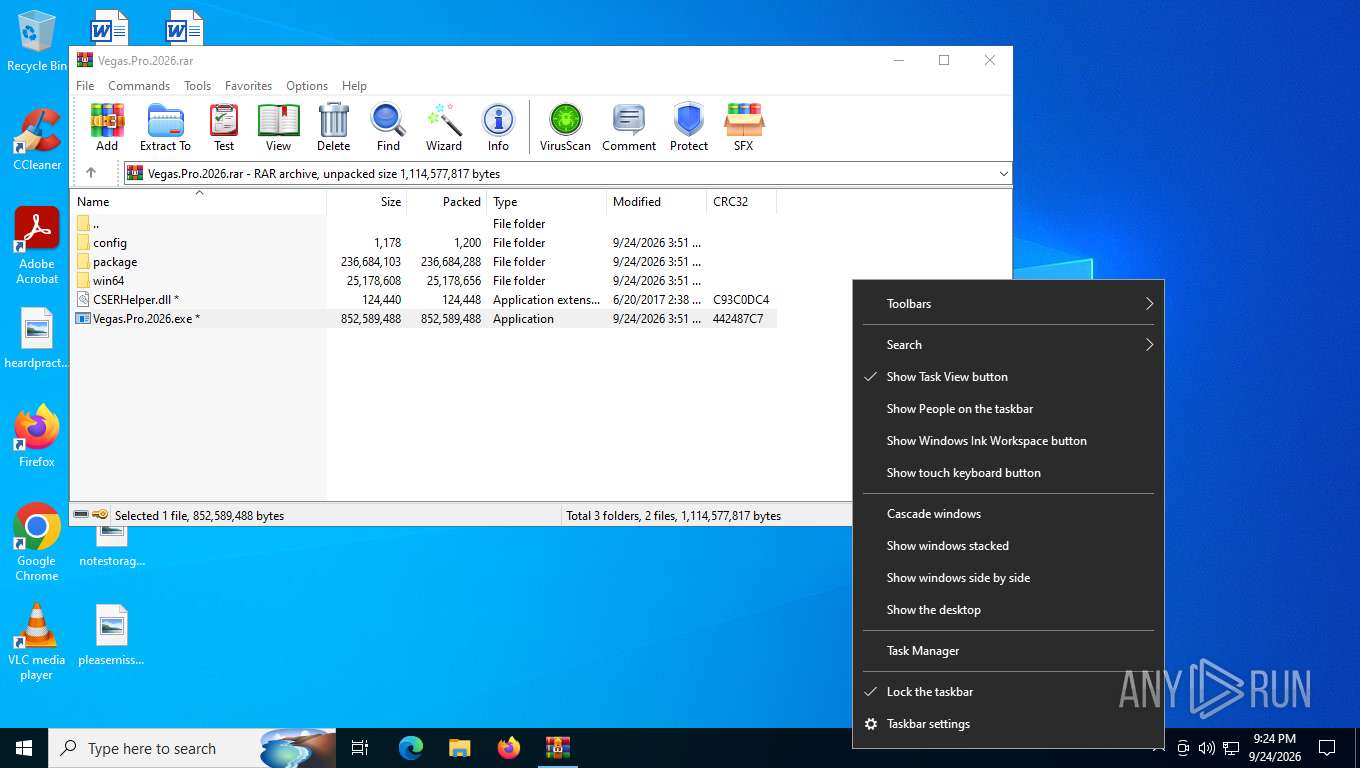Sort by the Size column header
Viewport: 1360px width, 768px height.
[x=366, y=201]
